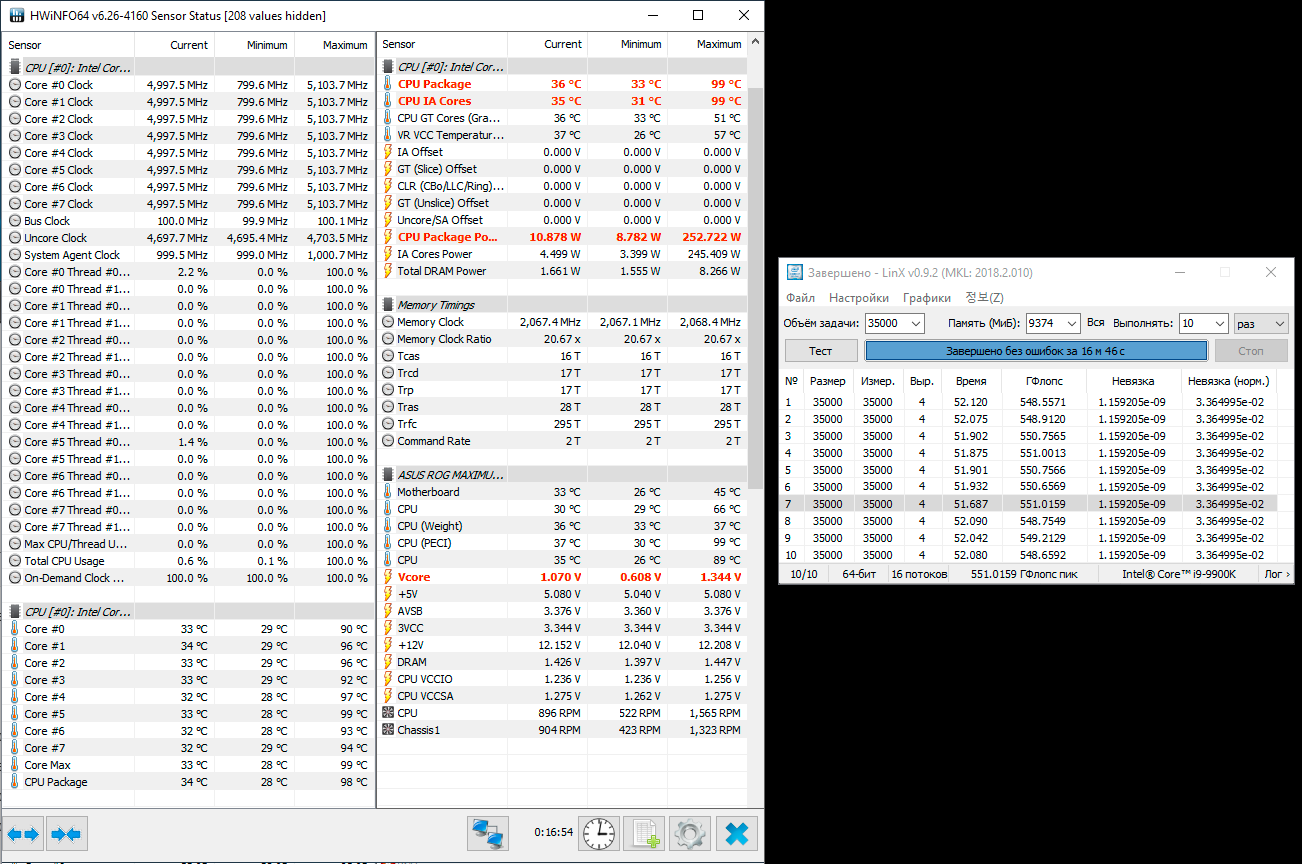Click the Тест button in LinX
The image size is (1302, 864).
tap(821, 351)
